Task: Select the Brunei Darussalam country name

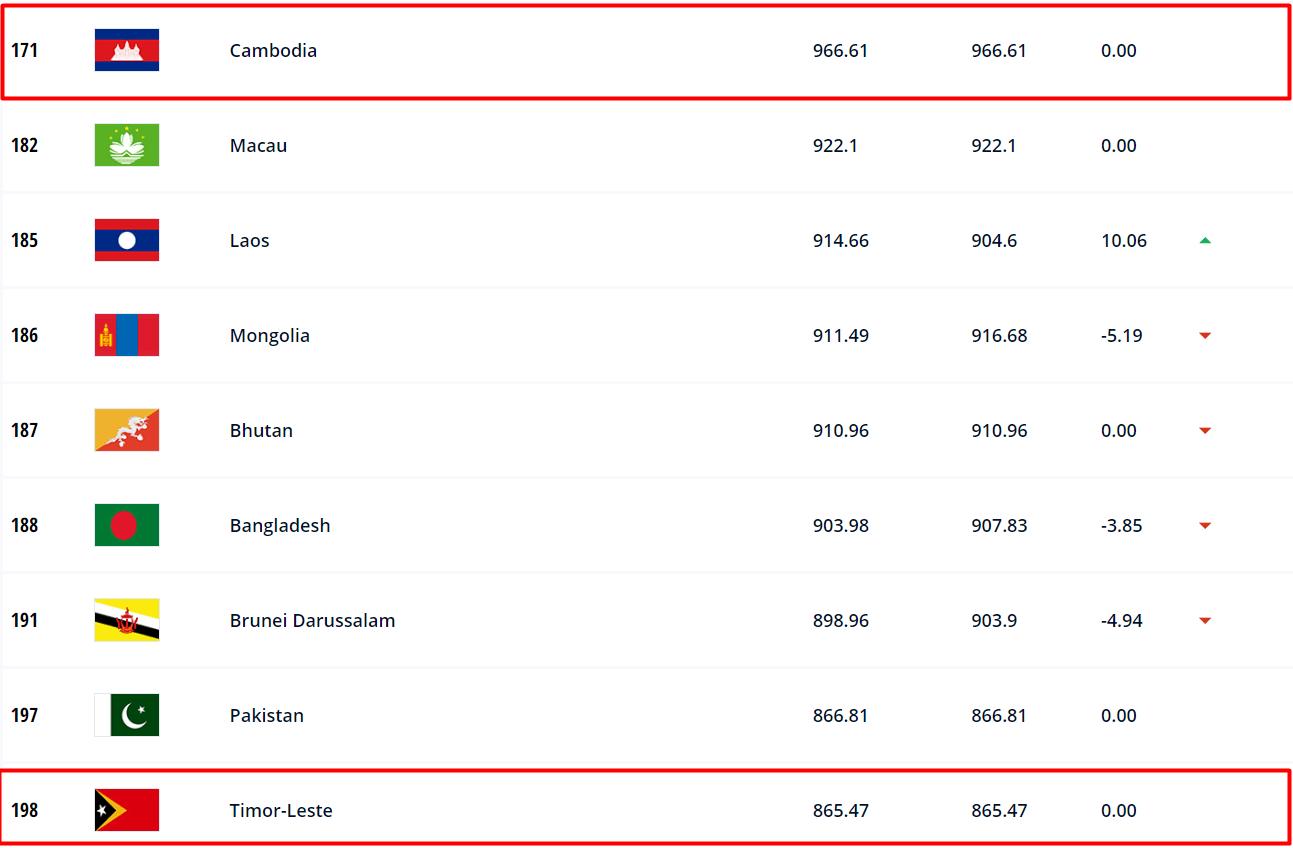Action: [x=312, y=620]
